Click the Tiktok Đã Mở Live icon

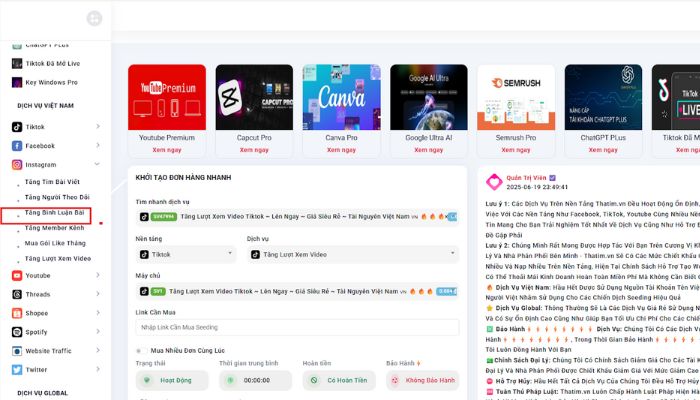[17, 63]
